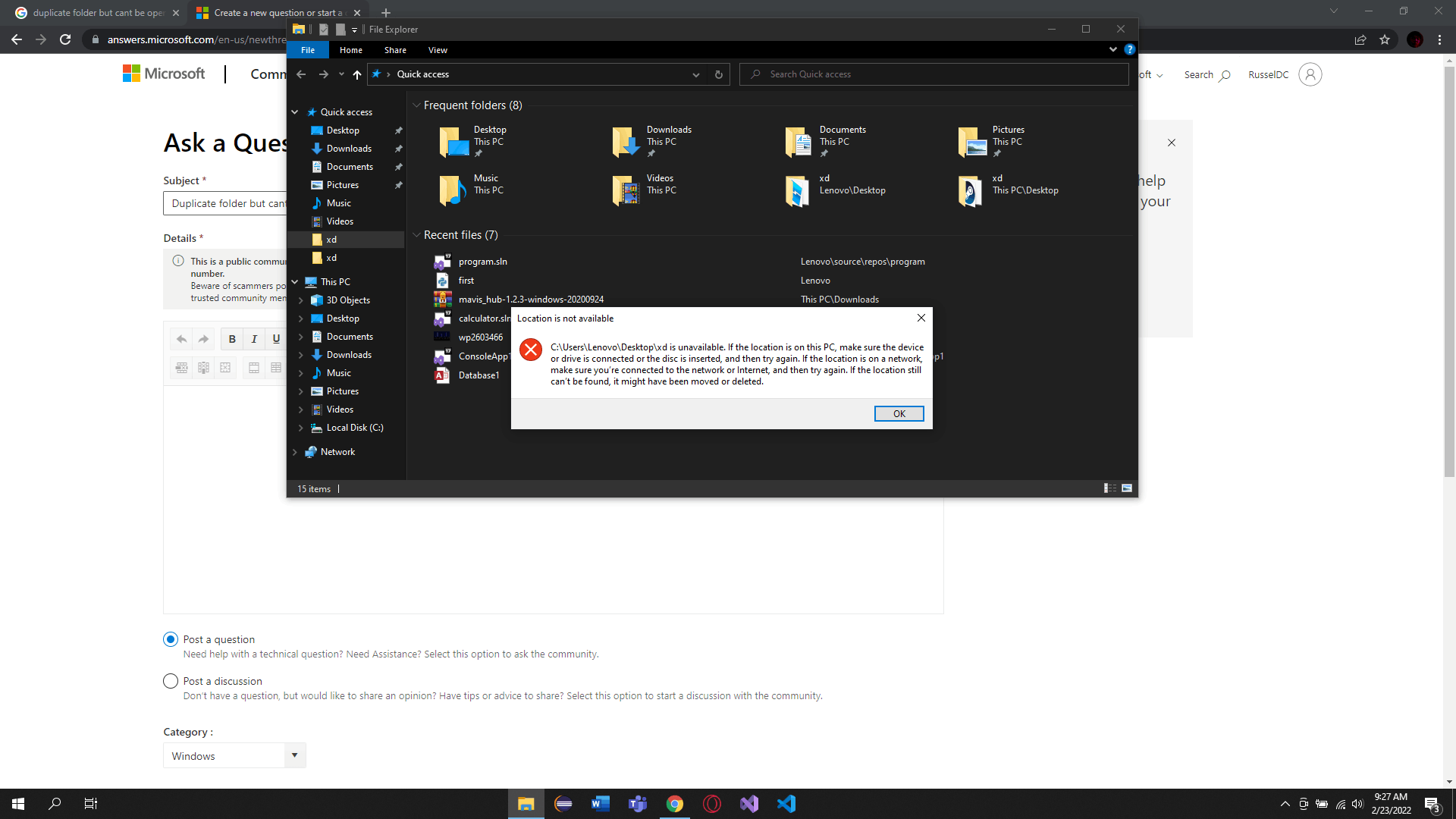
Task: Select the Post a question radio button
Action: point(171,639)
